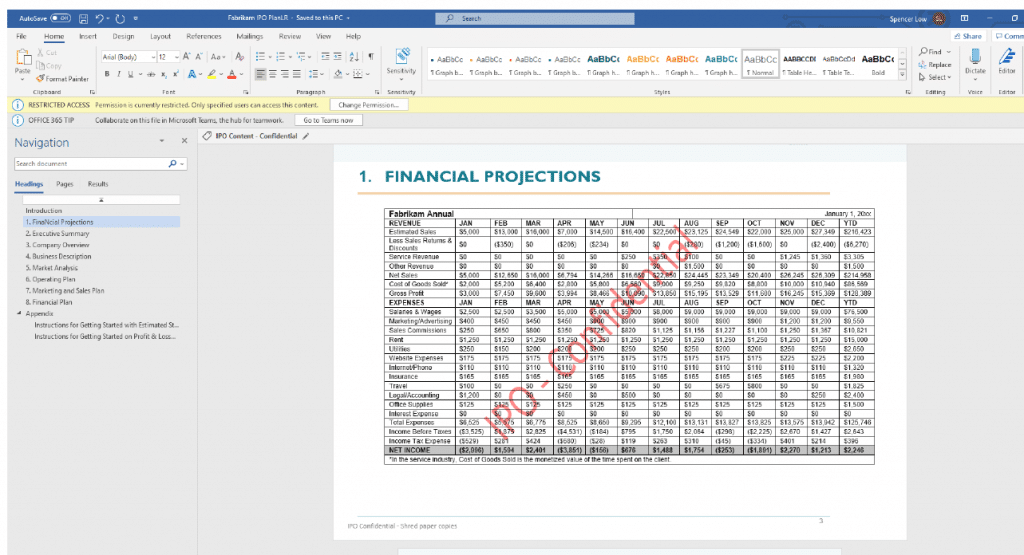Close the Navigation pane
Screen dimensions: 1024x555
click(x=184, y=141)
